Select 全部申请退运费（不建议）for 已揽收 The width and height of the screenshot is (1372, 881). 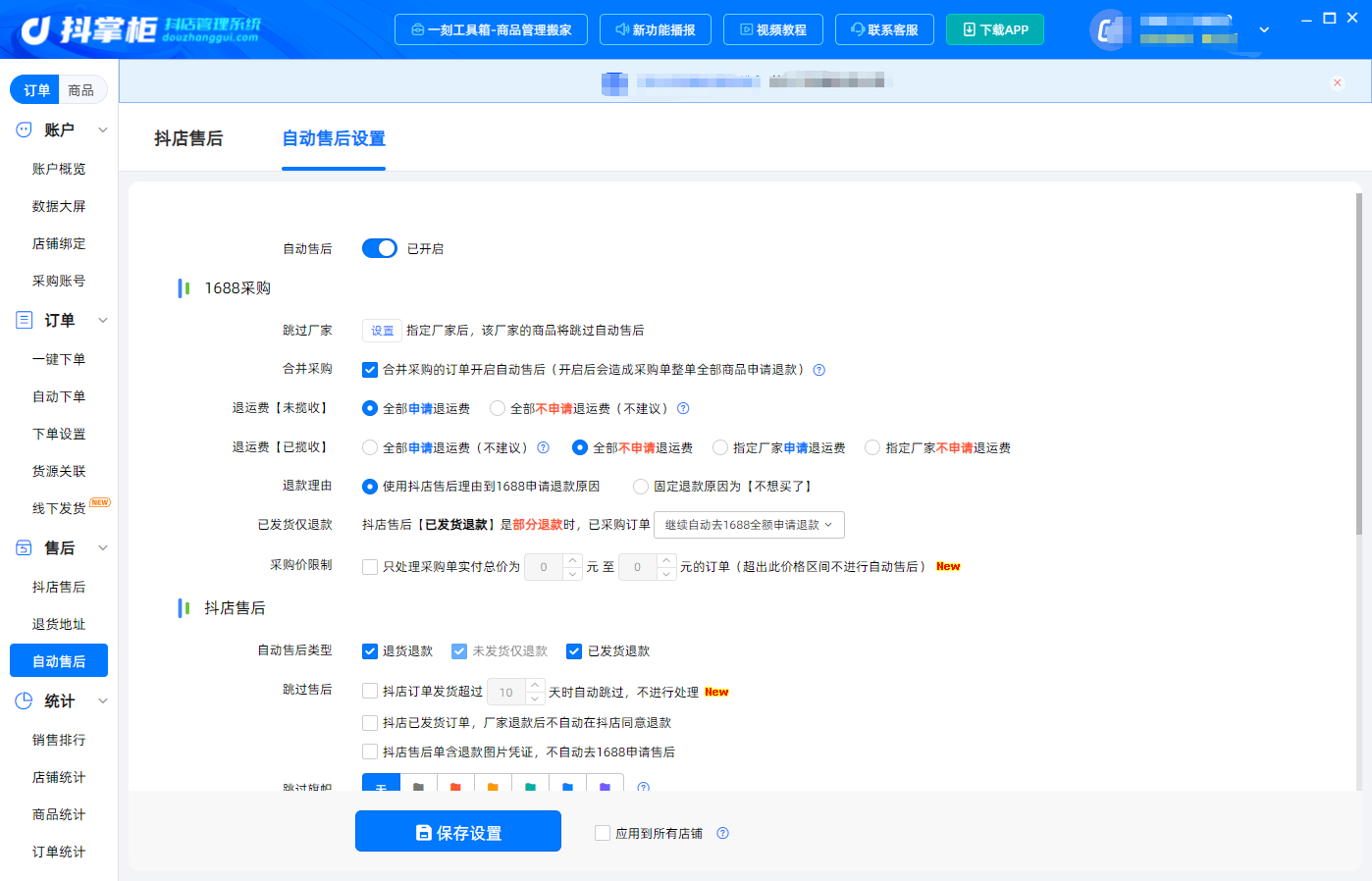[370, 447]
